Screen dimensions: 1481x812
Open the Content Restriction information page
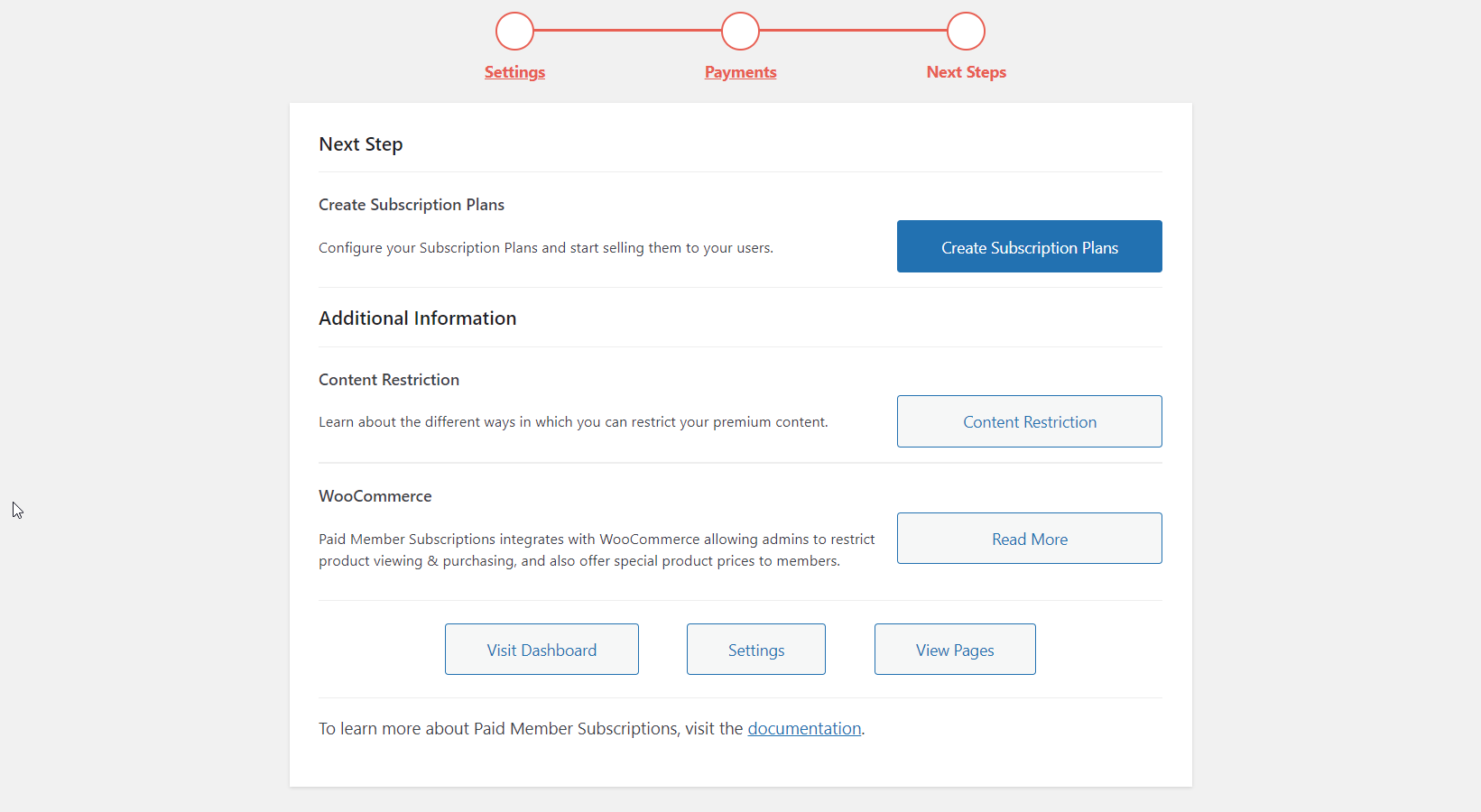(x=1029, y=421)
